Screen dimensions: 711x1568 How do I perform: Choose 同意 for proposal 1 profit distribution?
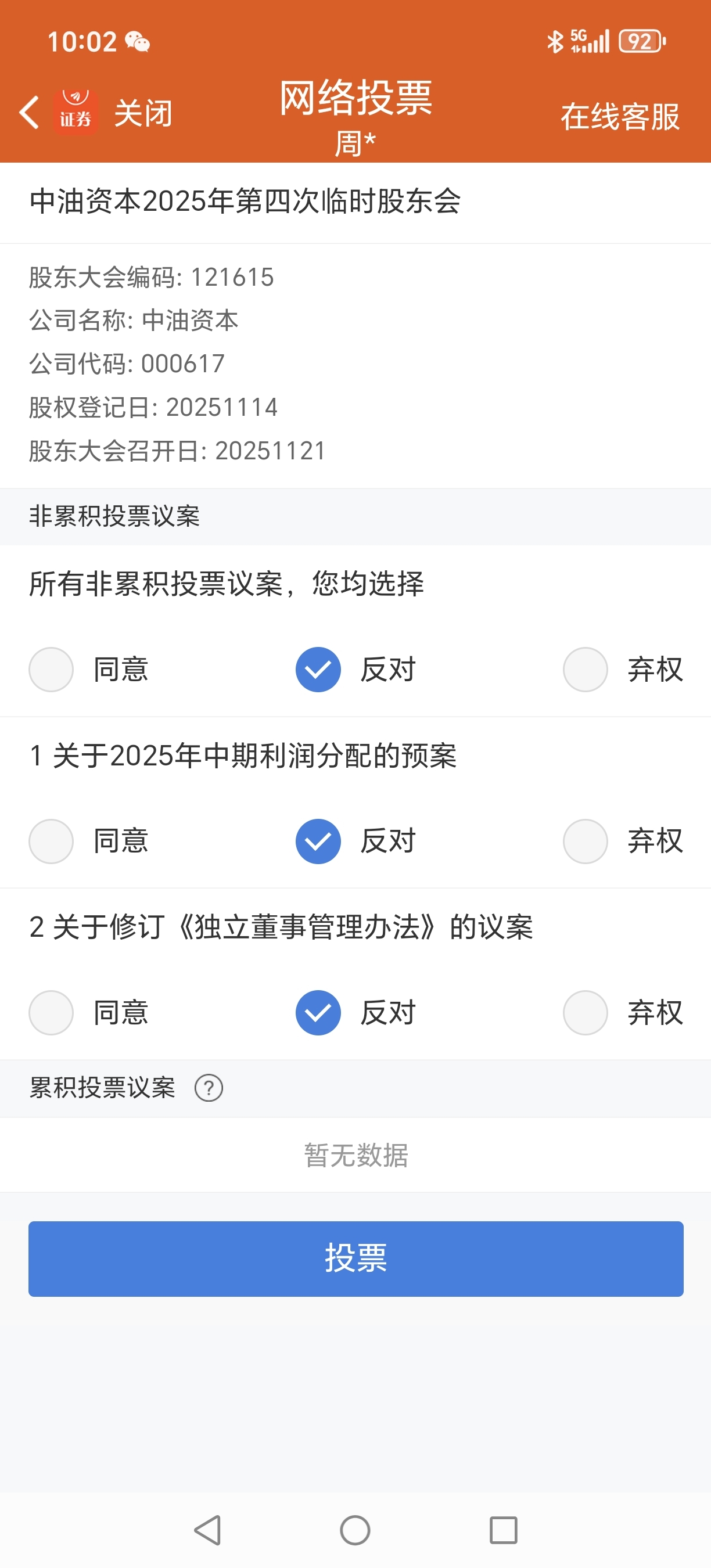[51, 841]
